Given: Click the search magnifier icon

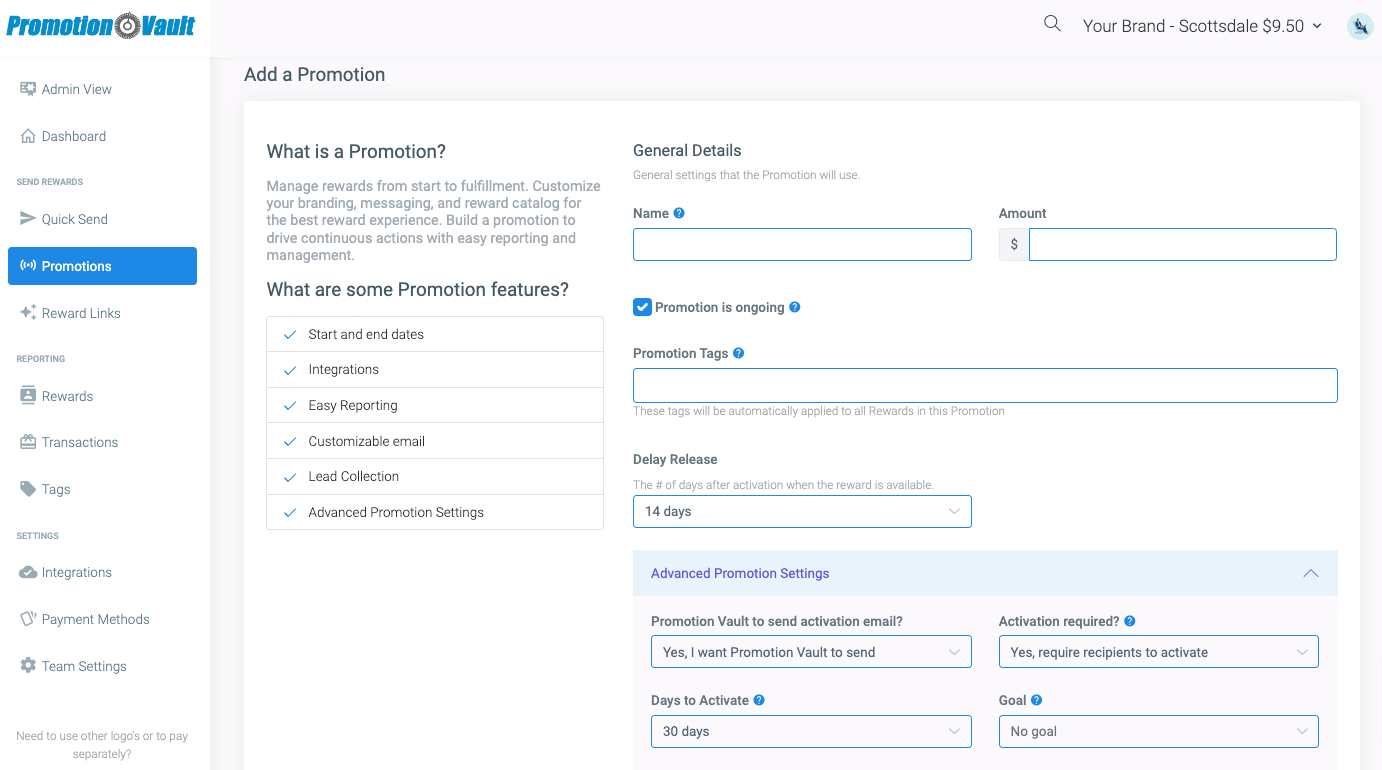Looking at the screenshot, I should click(x=1051, y=22).
